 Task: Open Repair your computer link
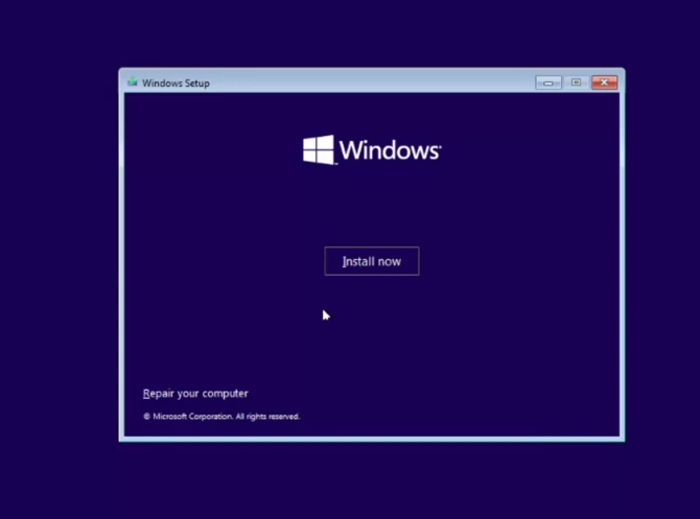click(195, 394)
